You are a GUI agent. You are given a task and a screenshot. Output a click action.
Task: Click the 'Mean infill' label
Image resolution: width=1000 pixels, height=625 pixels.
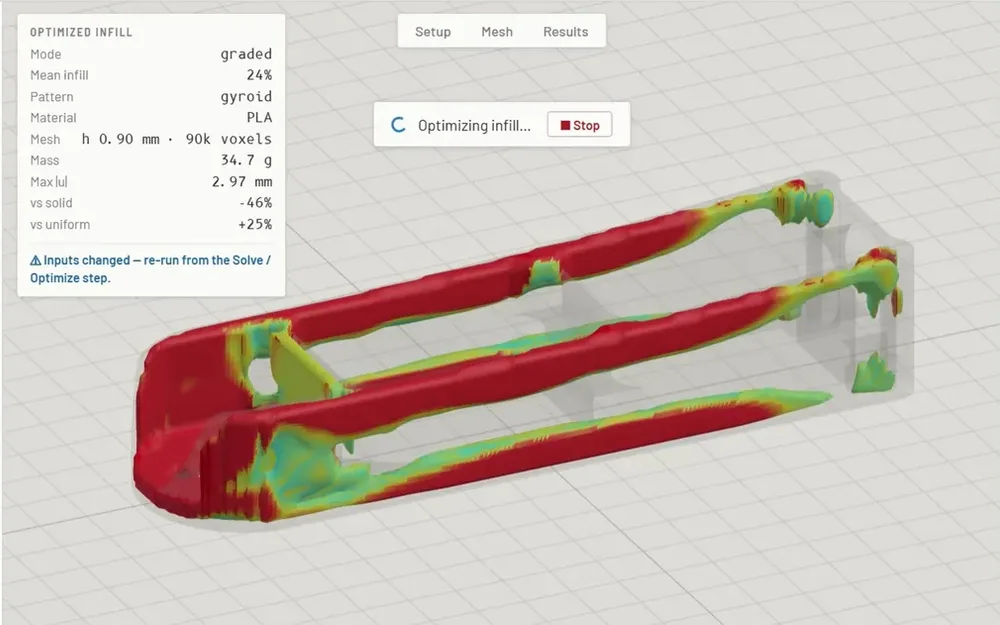59,75
